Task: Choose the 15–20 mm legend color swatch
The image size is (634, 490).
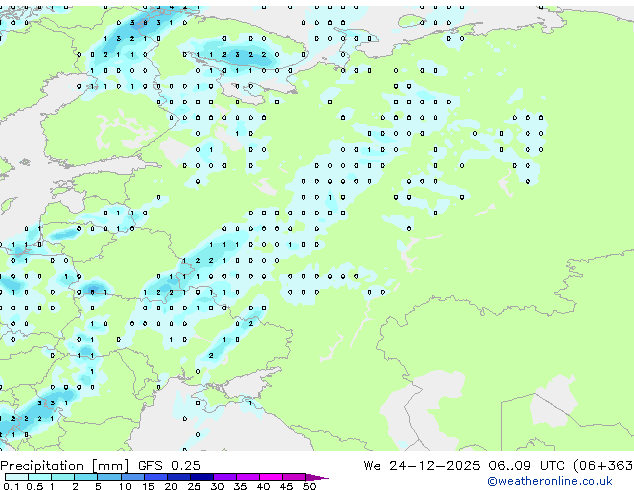Action: [x=156, y=477]
